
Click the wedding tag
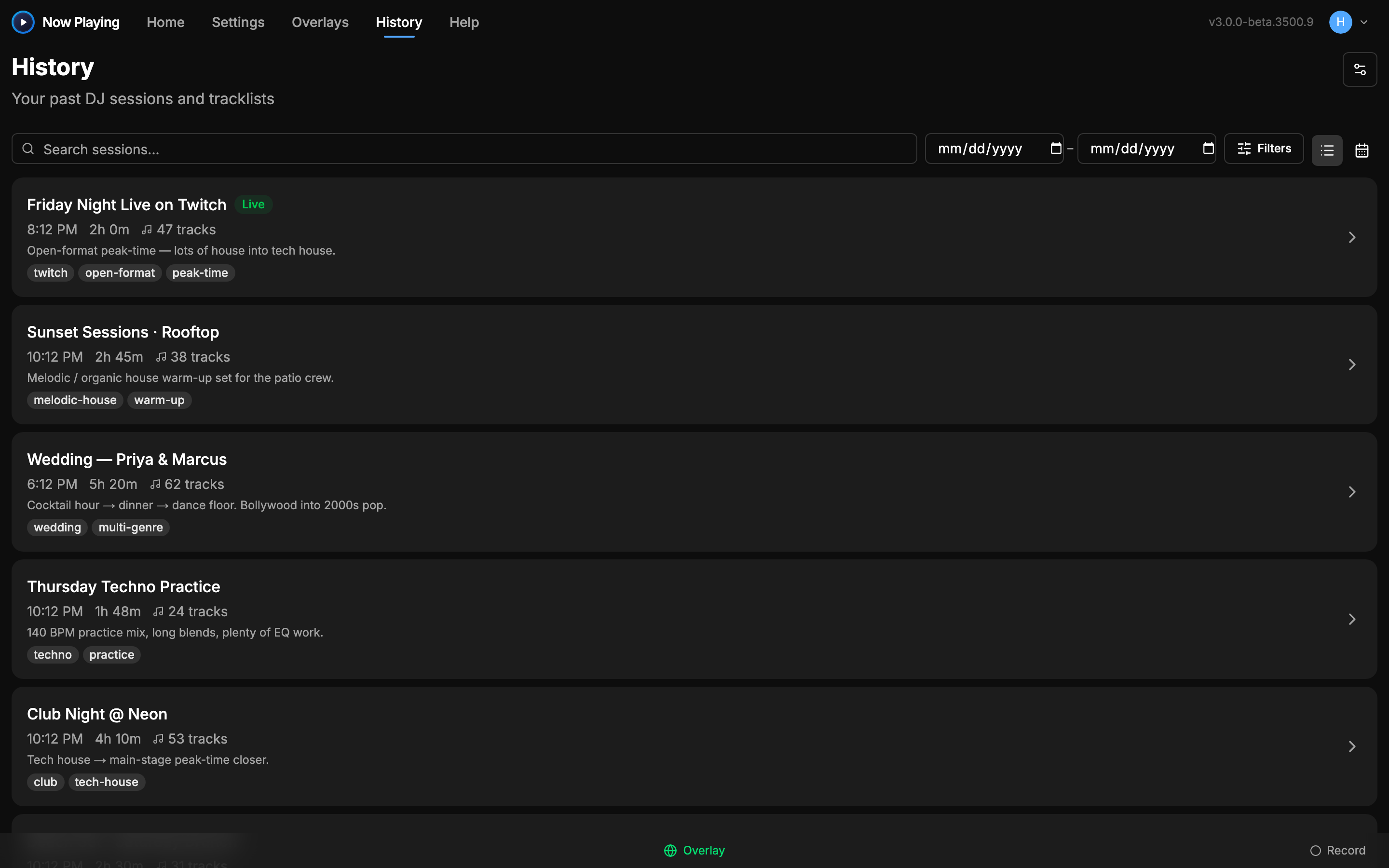coord(57,528)
